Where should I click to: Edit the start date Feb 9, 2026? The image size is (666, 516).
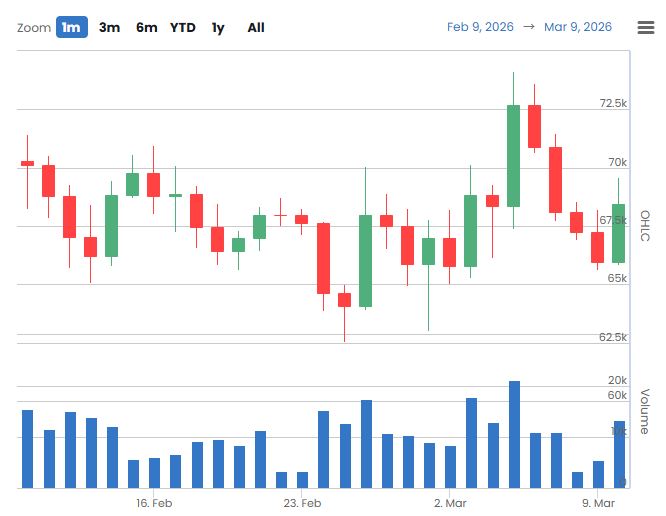point(480,27)
